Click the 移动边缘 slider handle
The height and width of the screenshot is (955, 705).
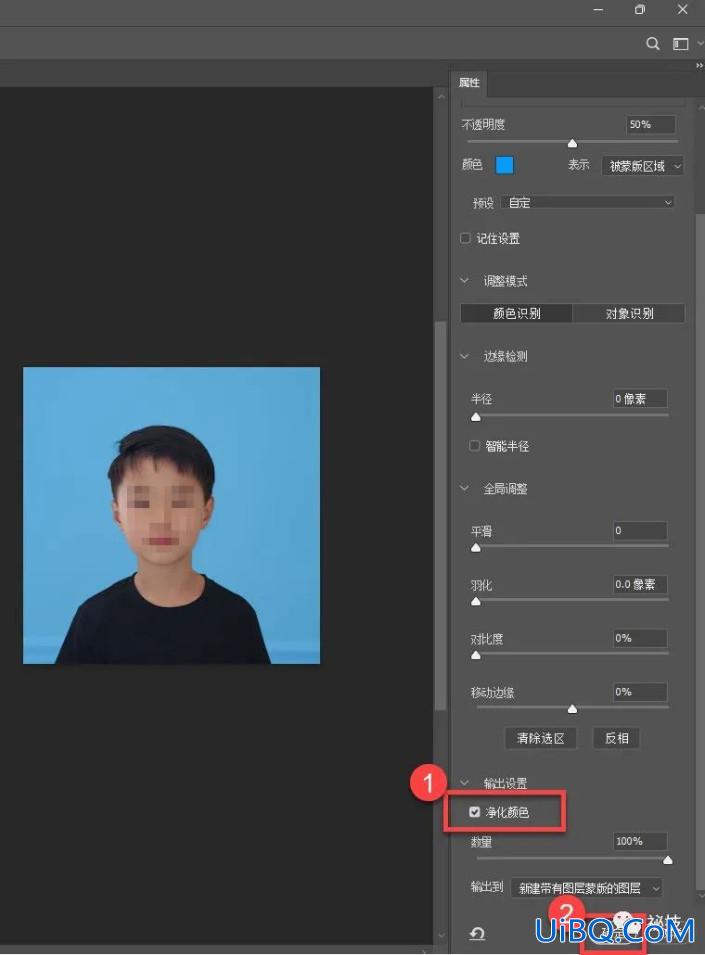click(572, 709)
